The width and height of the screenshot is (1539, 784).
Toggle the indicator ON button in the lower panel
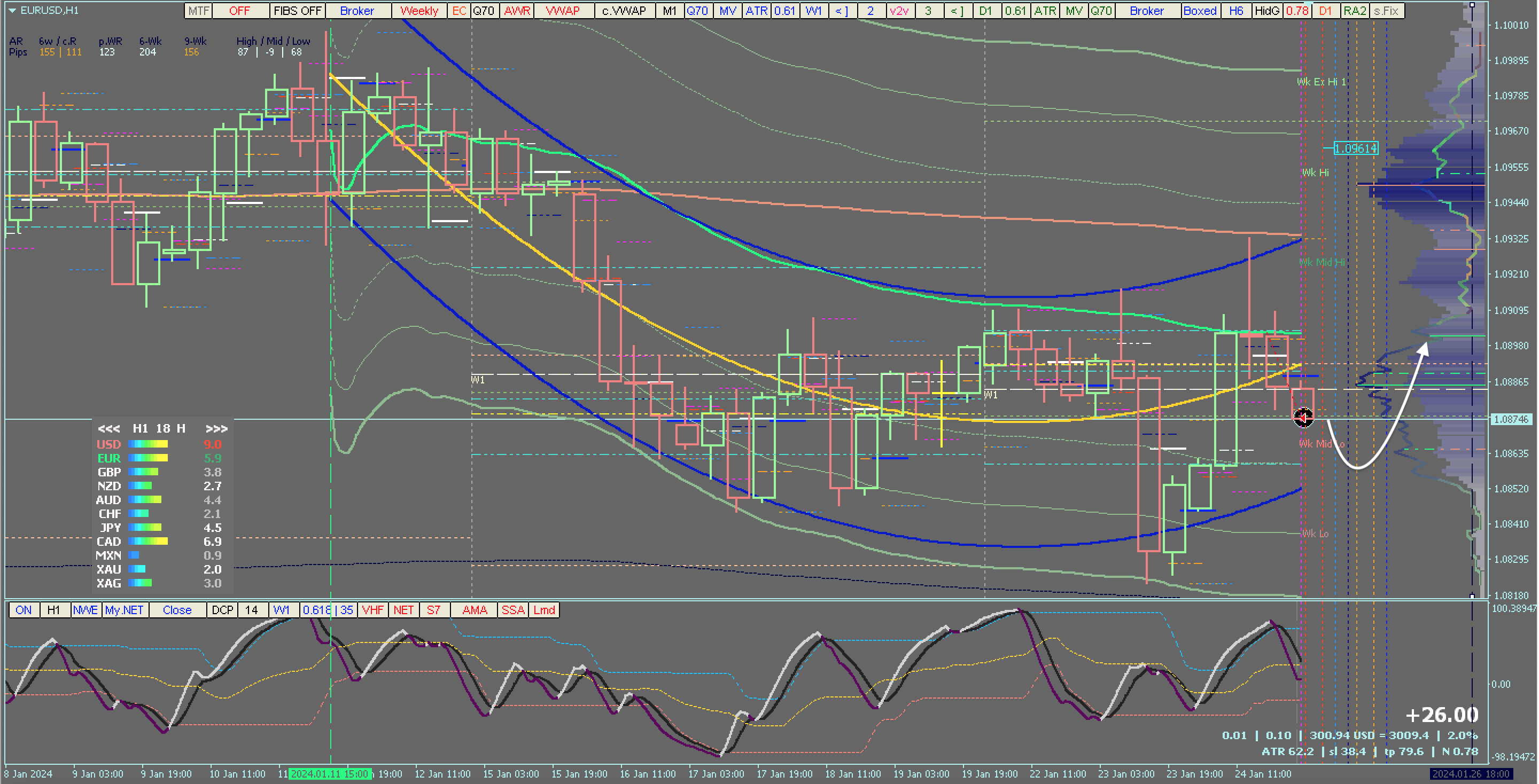(24, 610)
